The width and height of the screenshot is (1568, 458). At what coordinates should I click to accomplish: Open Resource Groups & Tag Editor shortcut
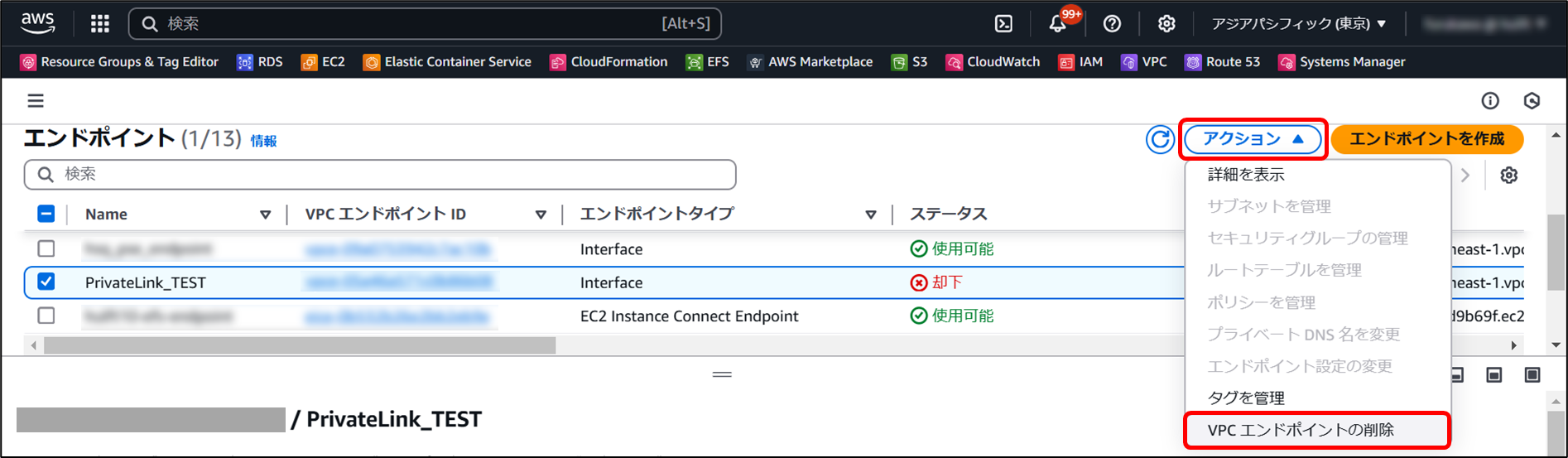119,62
